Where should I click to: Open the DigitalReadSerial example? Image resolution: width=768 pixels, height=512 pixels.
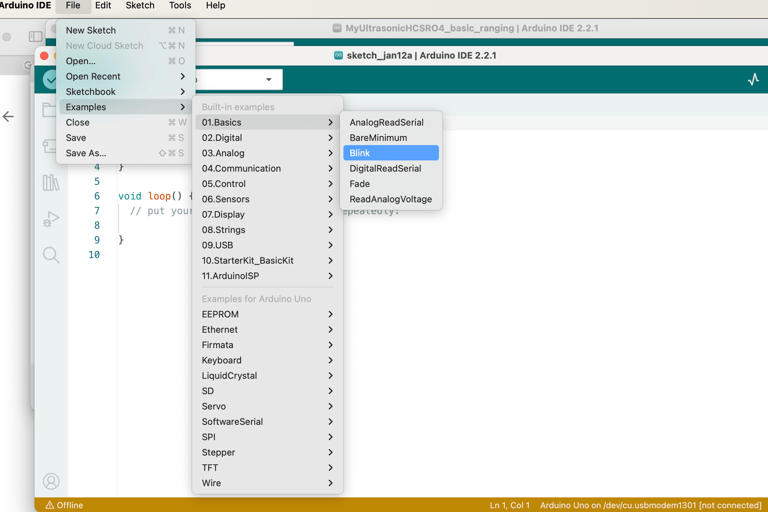tap(391, 169)
